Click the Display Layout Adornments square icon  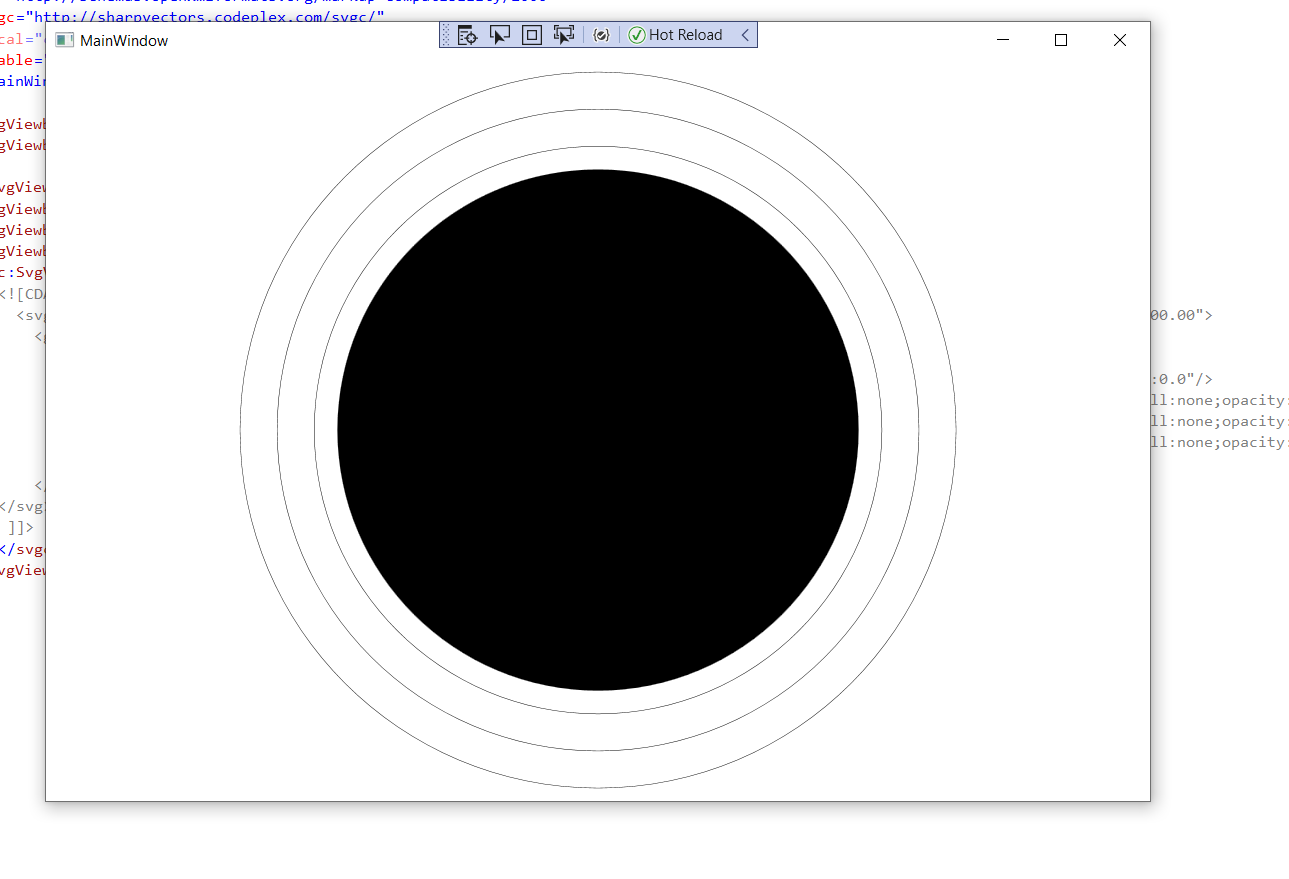click(x=531, y=34)
